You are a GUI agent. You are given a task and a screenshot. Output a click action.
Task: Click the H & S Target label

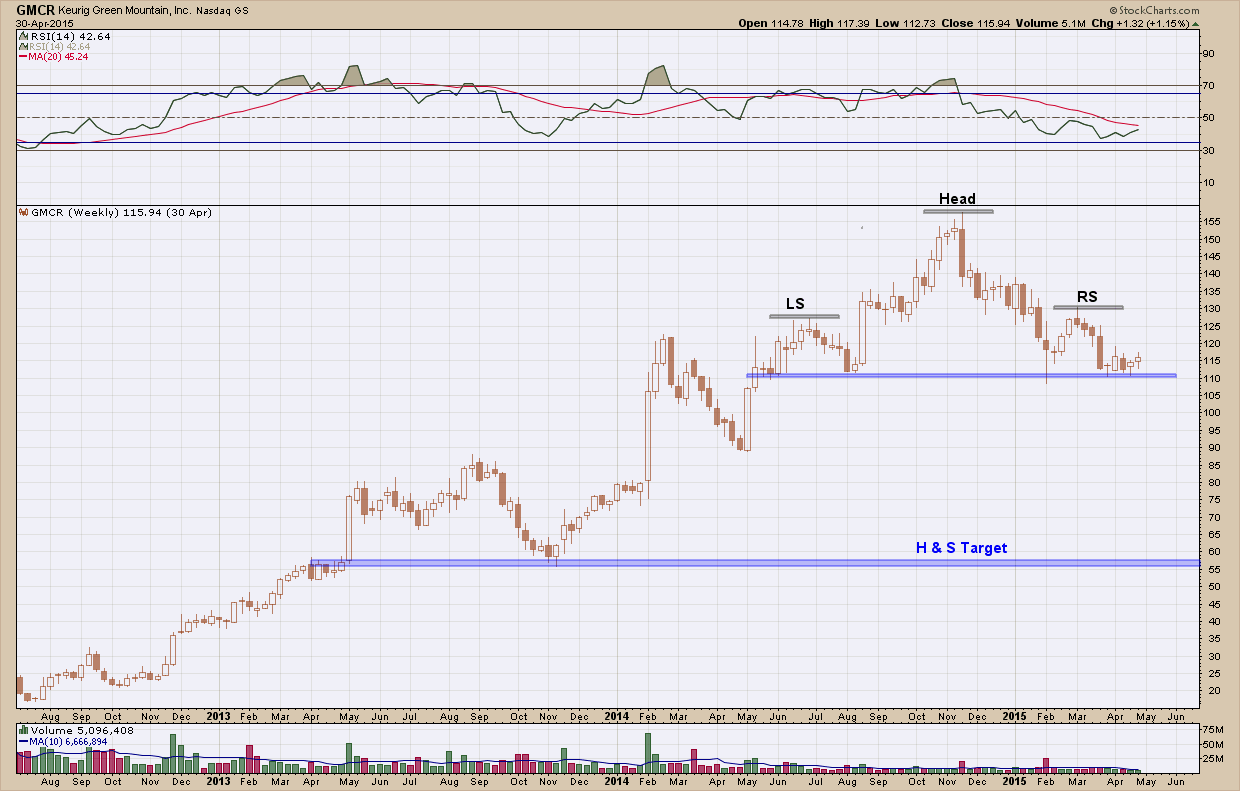tap(961, 548)
